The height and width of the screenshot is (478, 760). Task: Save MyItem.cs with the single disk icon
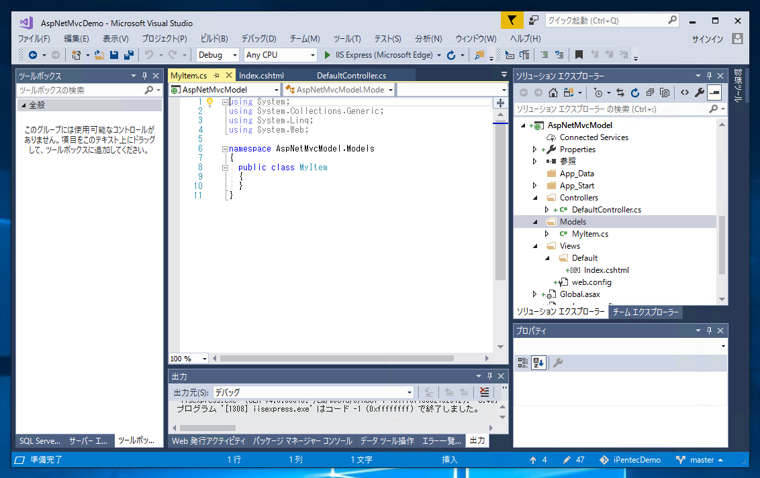pos(114,55)
